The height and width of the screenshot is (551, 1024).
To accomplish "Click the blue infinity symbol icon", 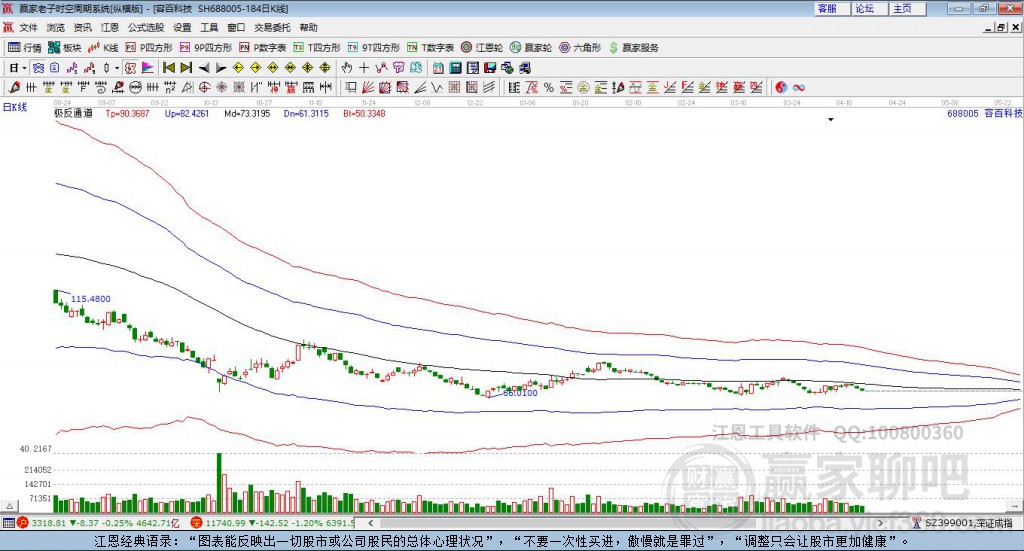I will pyautogui.click(x=798, y=87).
